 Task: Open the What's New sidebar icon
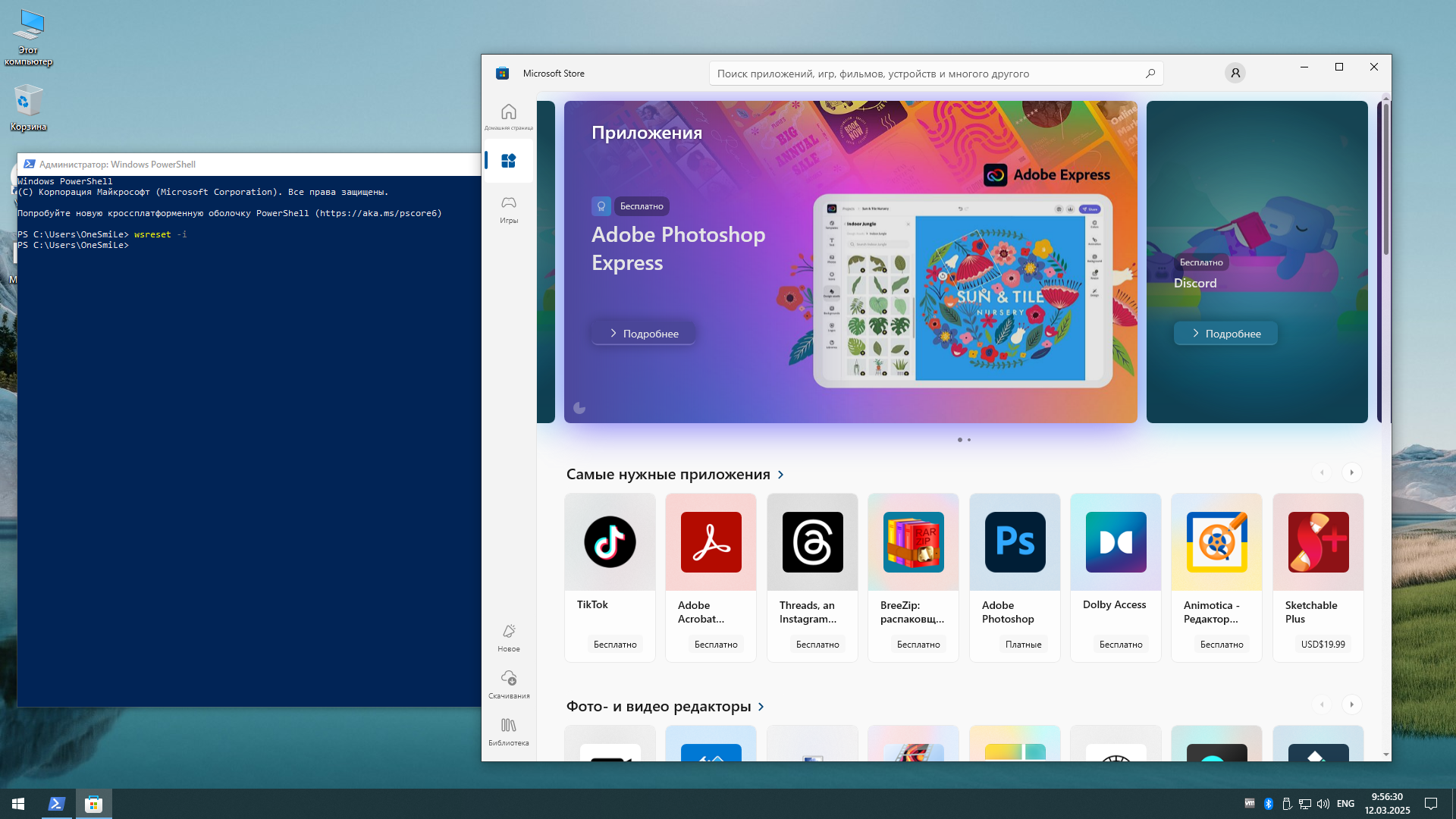coord(508,637)
